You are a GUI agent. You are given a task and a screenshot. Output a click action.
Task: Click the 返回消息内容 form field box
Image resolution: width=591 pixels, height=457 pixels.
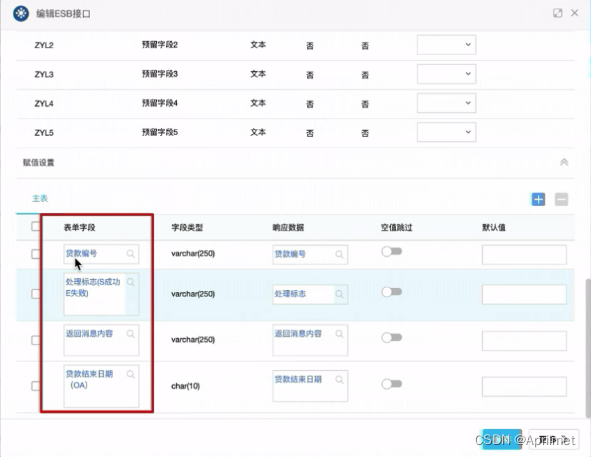coord(101,340)
